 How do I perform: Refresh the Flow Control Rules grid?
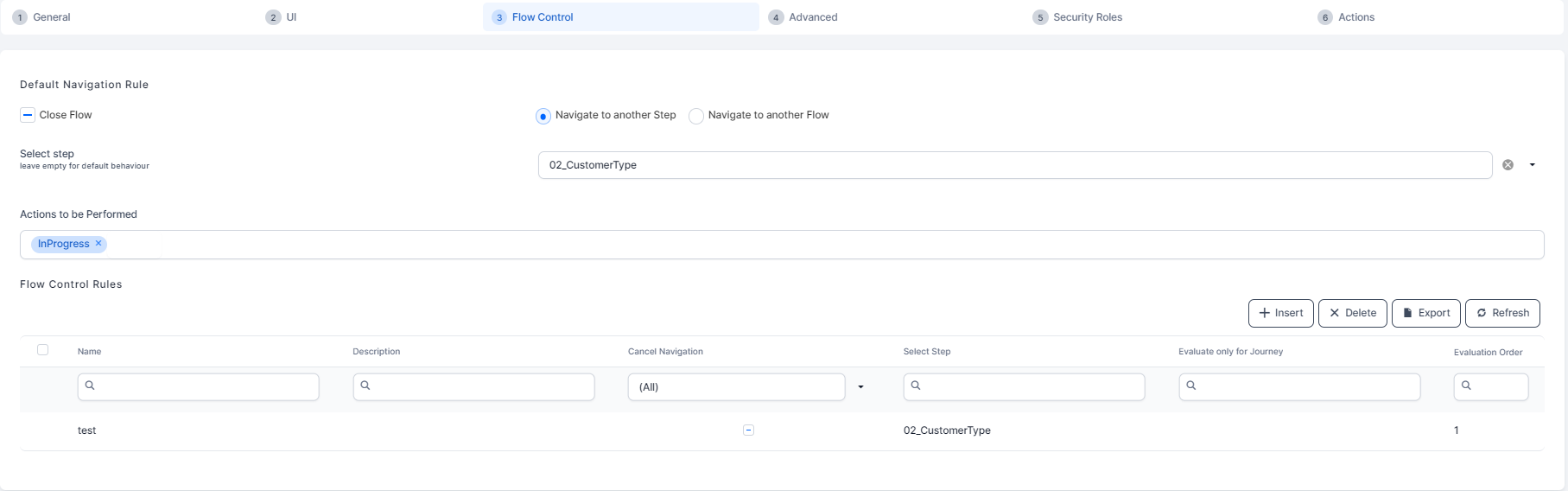tap(1501, 313)
